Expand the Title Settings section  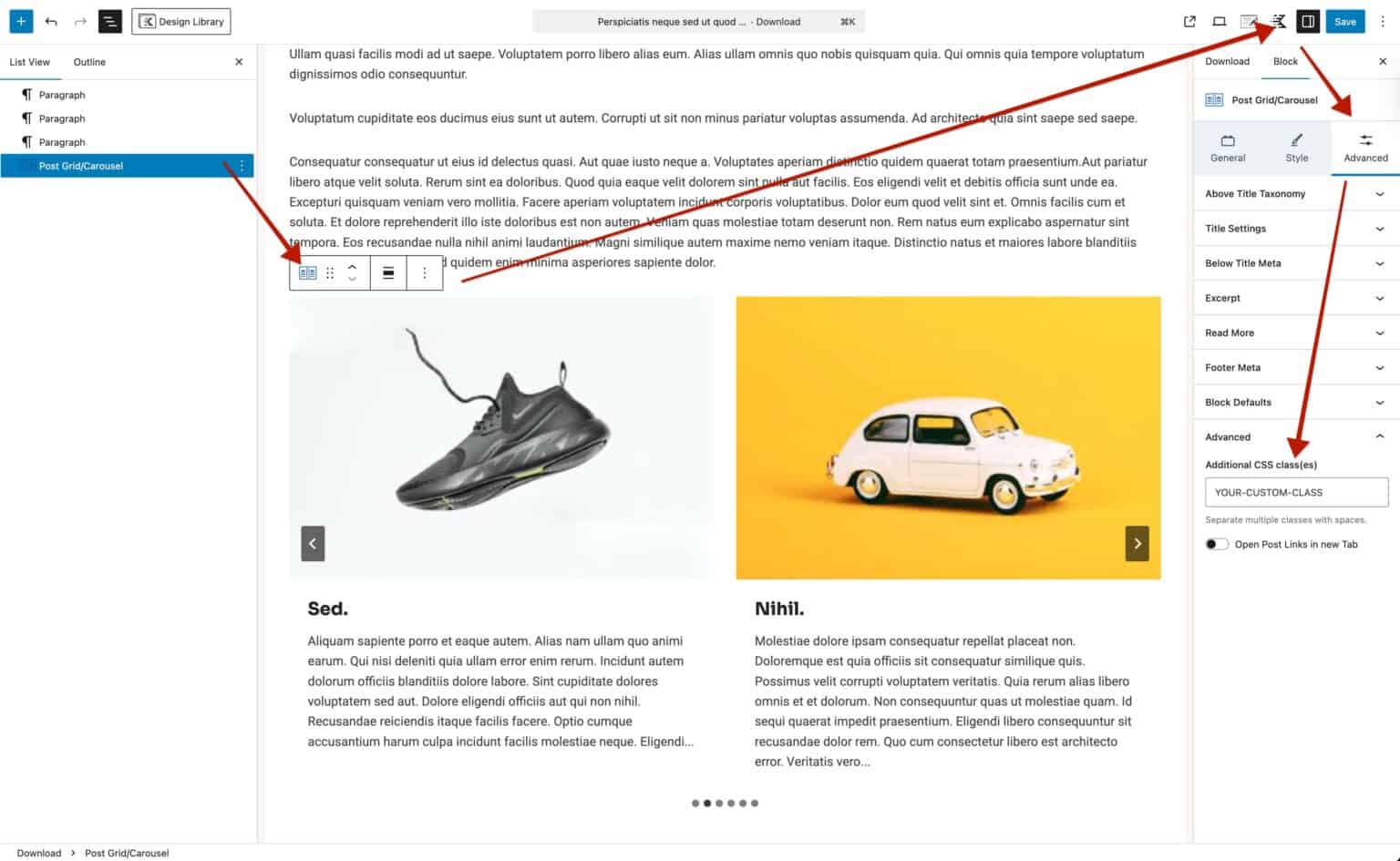(x=1294, y=228)
